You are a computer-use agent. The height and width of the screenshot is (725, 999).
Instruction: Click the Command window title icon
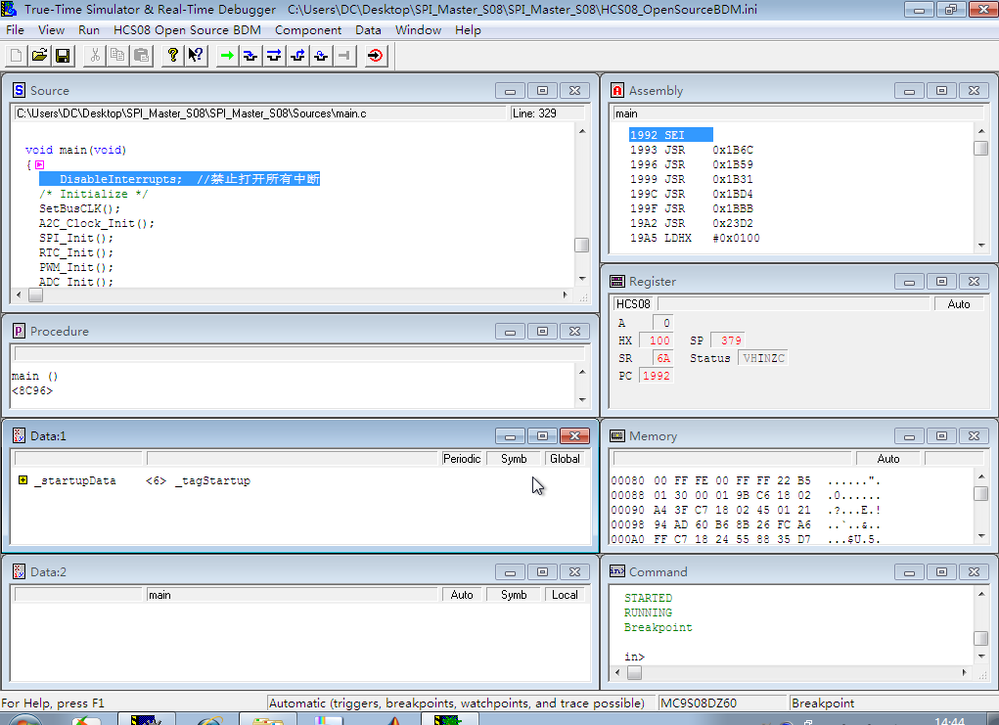(x=617, y=571)
